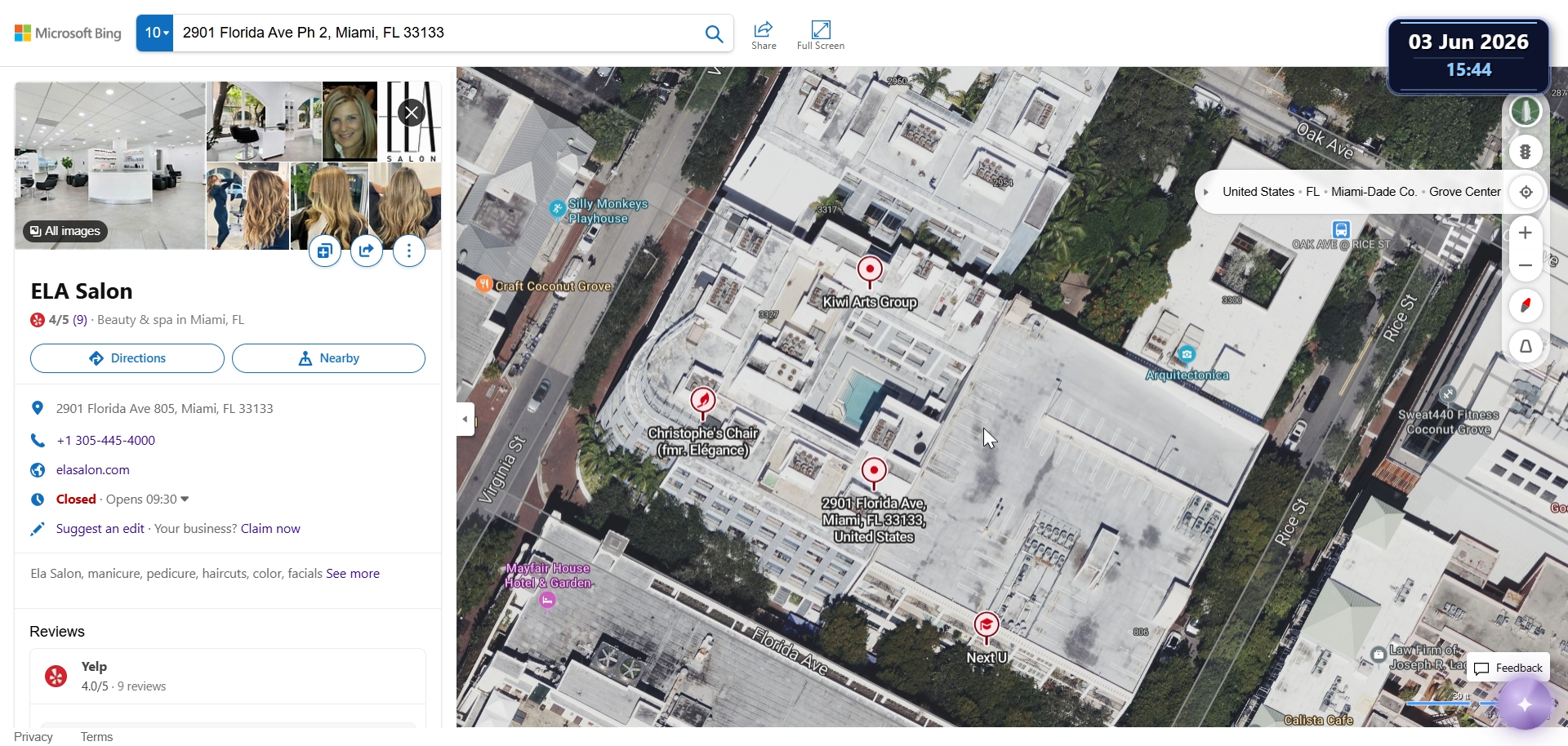Open the Terms link
This screenshot has width=1568, height=746.
(x=96, y=736)
